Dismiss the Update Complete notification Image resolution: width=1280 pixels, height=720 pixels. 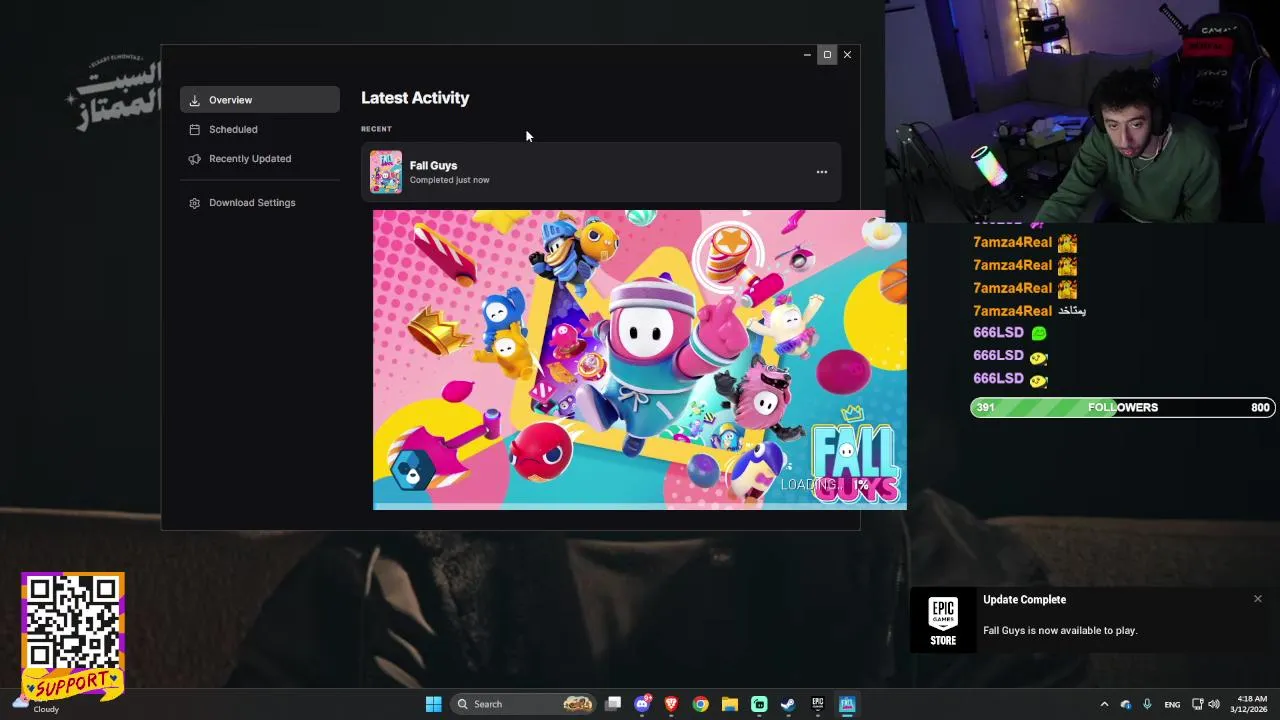pos(1258,599)
